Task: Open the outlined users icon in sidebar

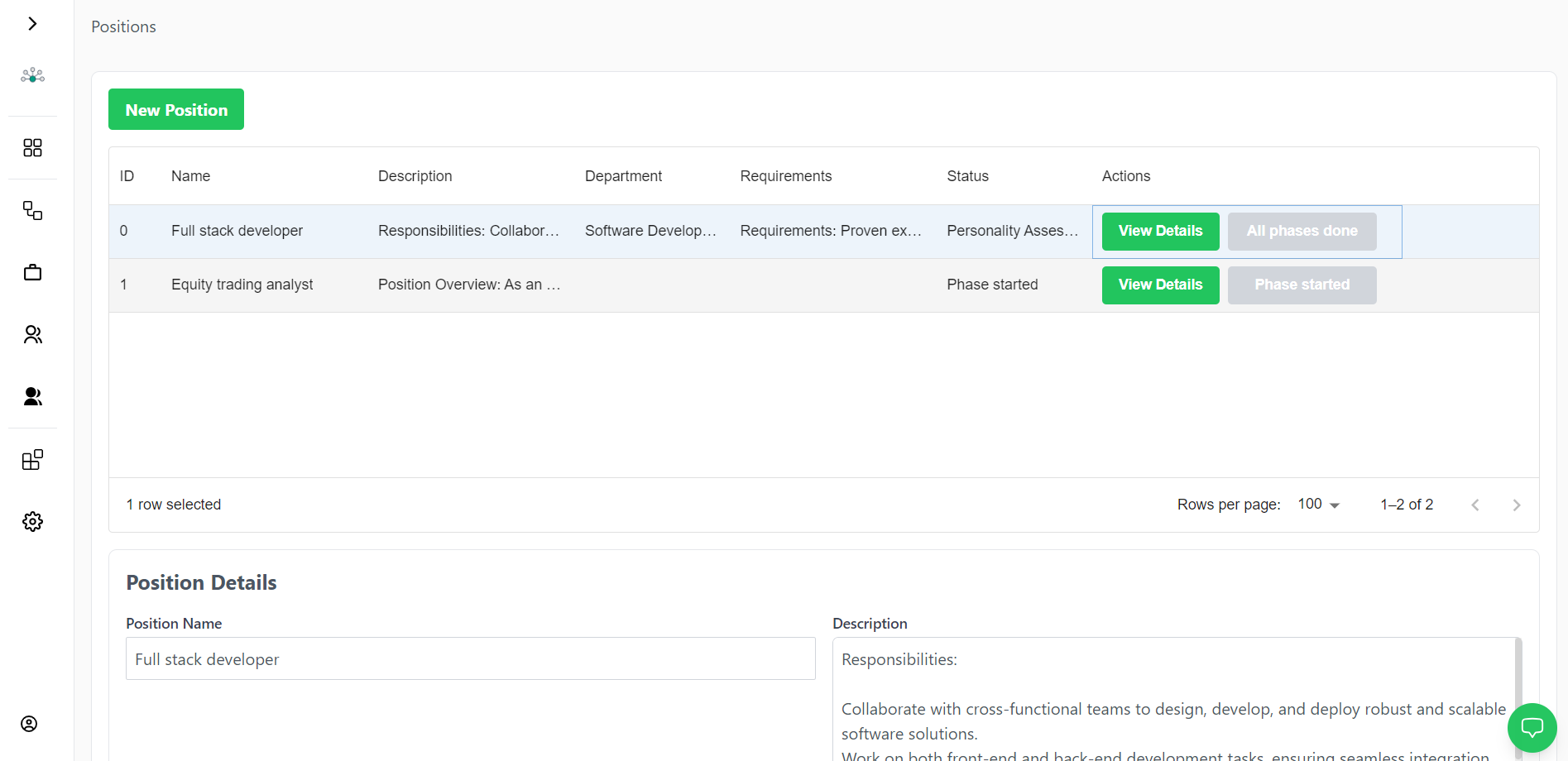Action: click(x=32, y=334)
